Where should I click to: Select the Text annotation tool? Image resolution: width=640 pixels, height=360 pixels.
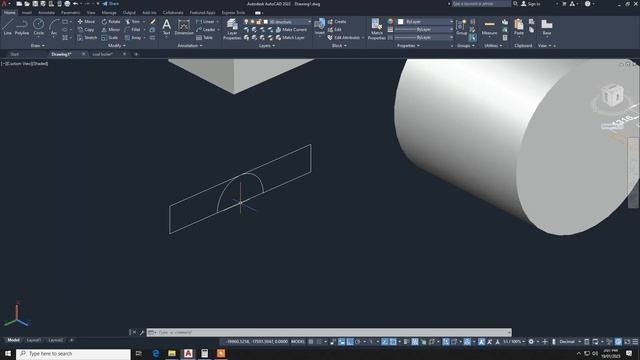point(167,27)
